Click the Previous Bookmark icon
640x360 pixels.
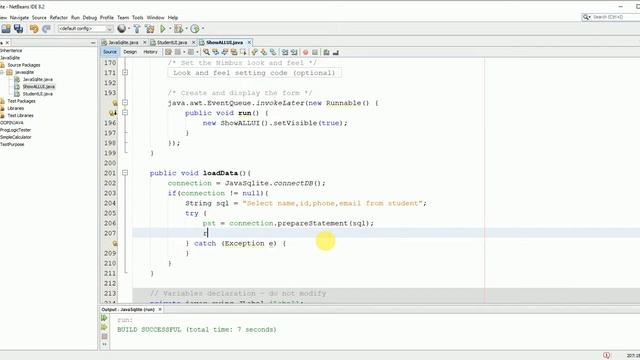(x=255, y=52)
